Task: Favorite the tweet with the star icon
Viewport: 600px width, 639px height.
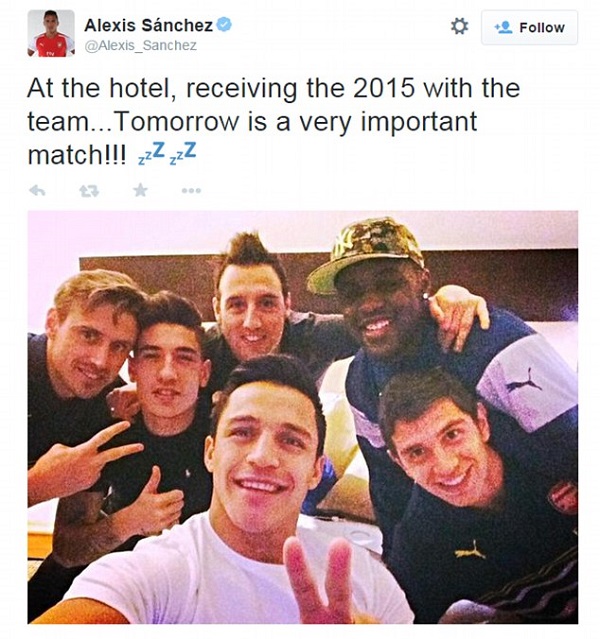Action: tap(141, 190)
